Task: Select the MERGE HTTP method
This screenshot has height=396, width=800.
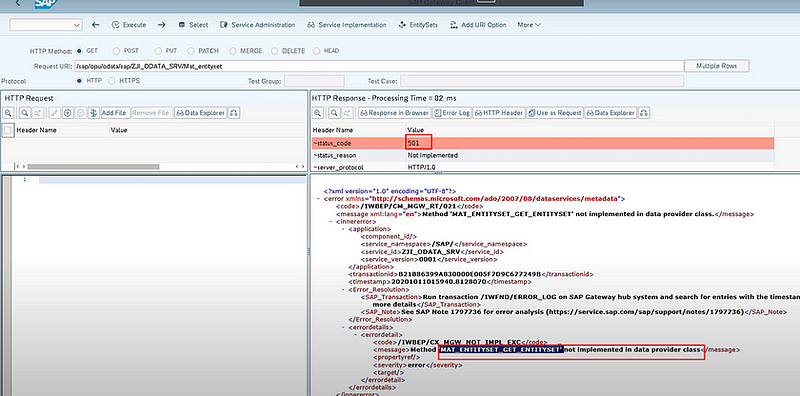Action: (x=232, y=51)
